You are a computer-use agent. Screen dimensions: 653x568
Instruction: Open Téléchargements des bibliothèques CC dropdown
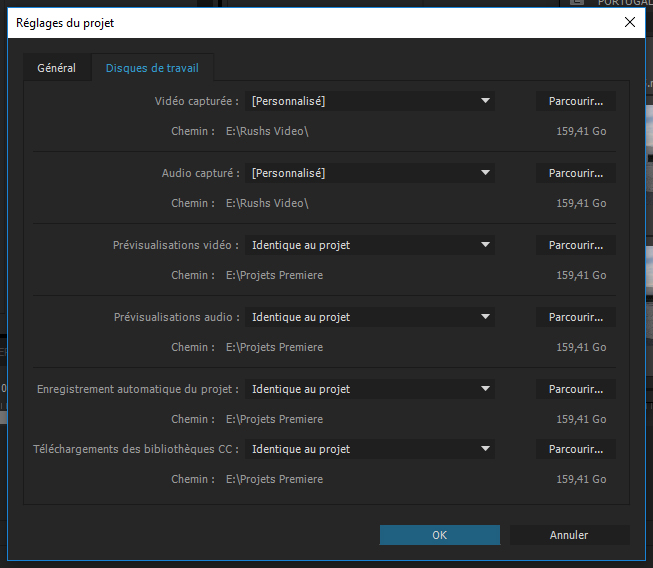click(370, 449)
